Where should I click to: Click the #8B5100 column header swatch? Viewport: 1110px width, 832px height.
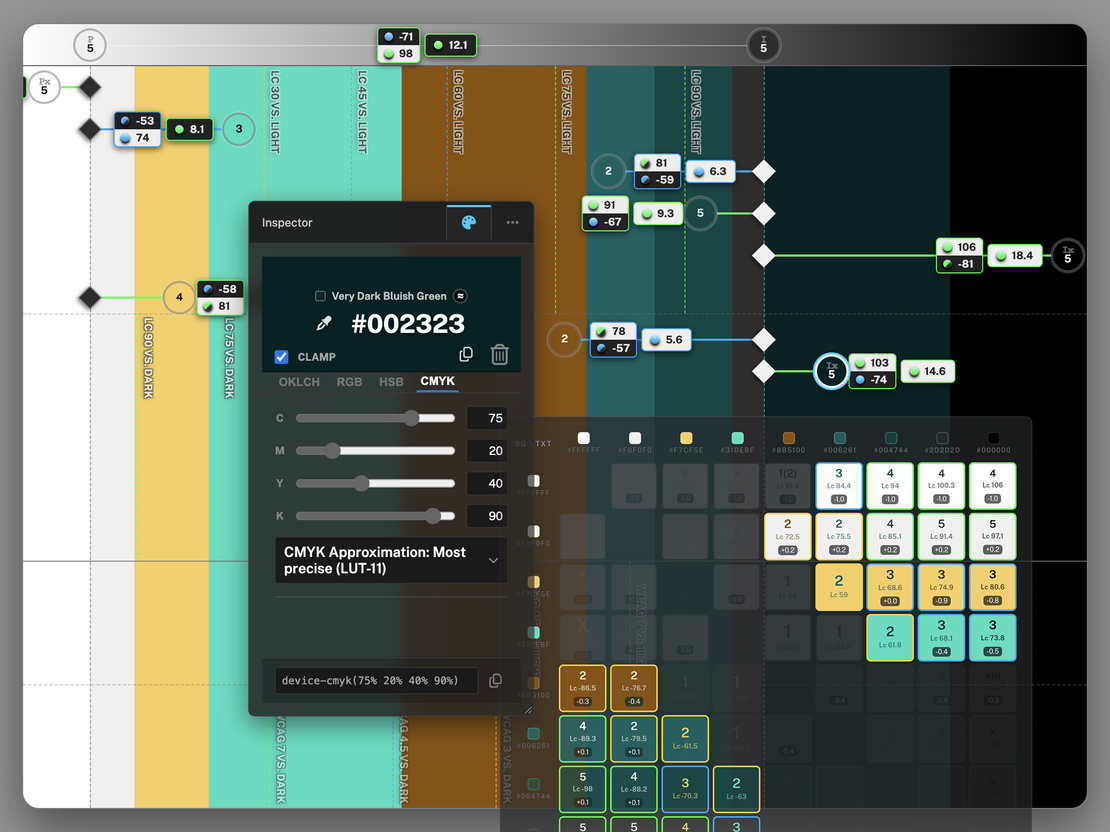tap(789, 438)
